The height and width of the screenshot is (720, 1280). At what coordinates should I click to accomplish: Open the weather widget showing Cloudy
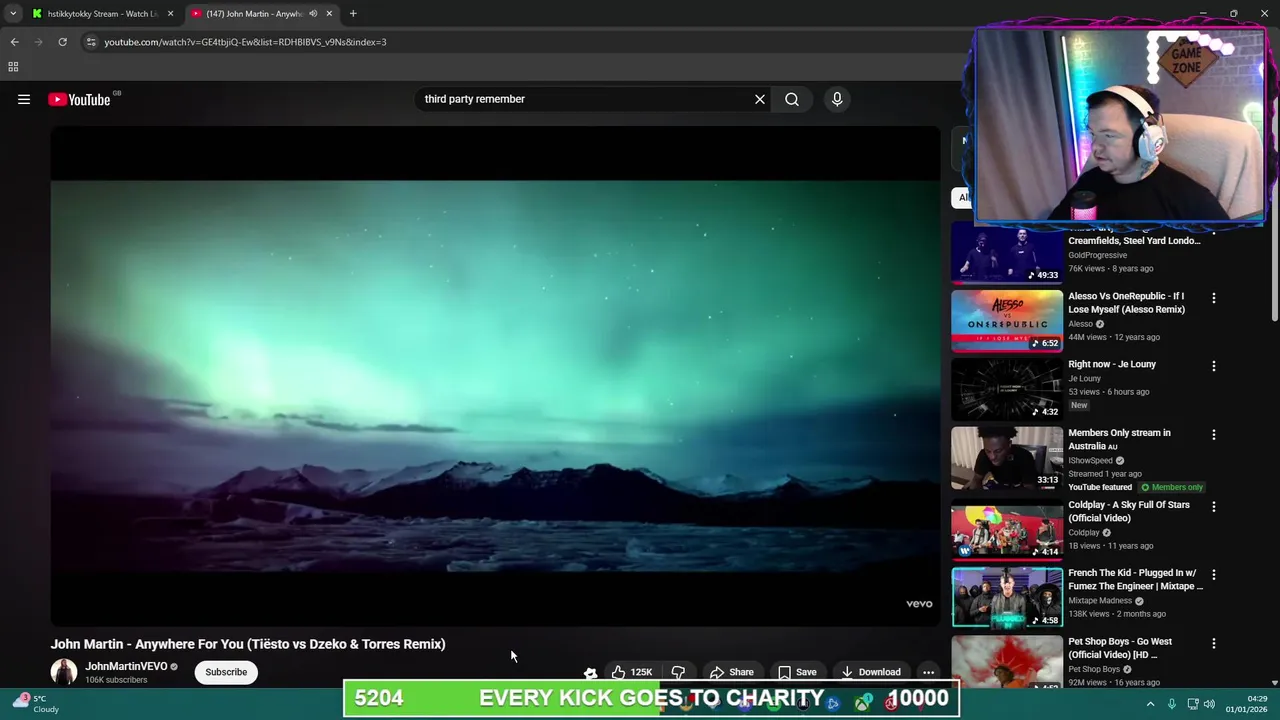coord(36,704)
